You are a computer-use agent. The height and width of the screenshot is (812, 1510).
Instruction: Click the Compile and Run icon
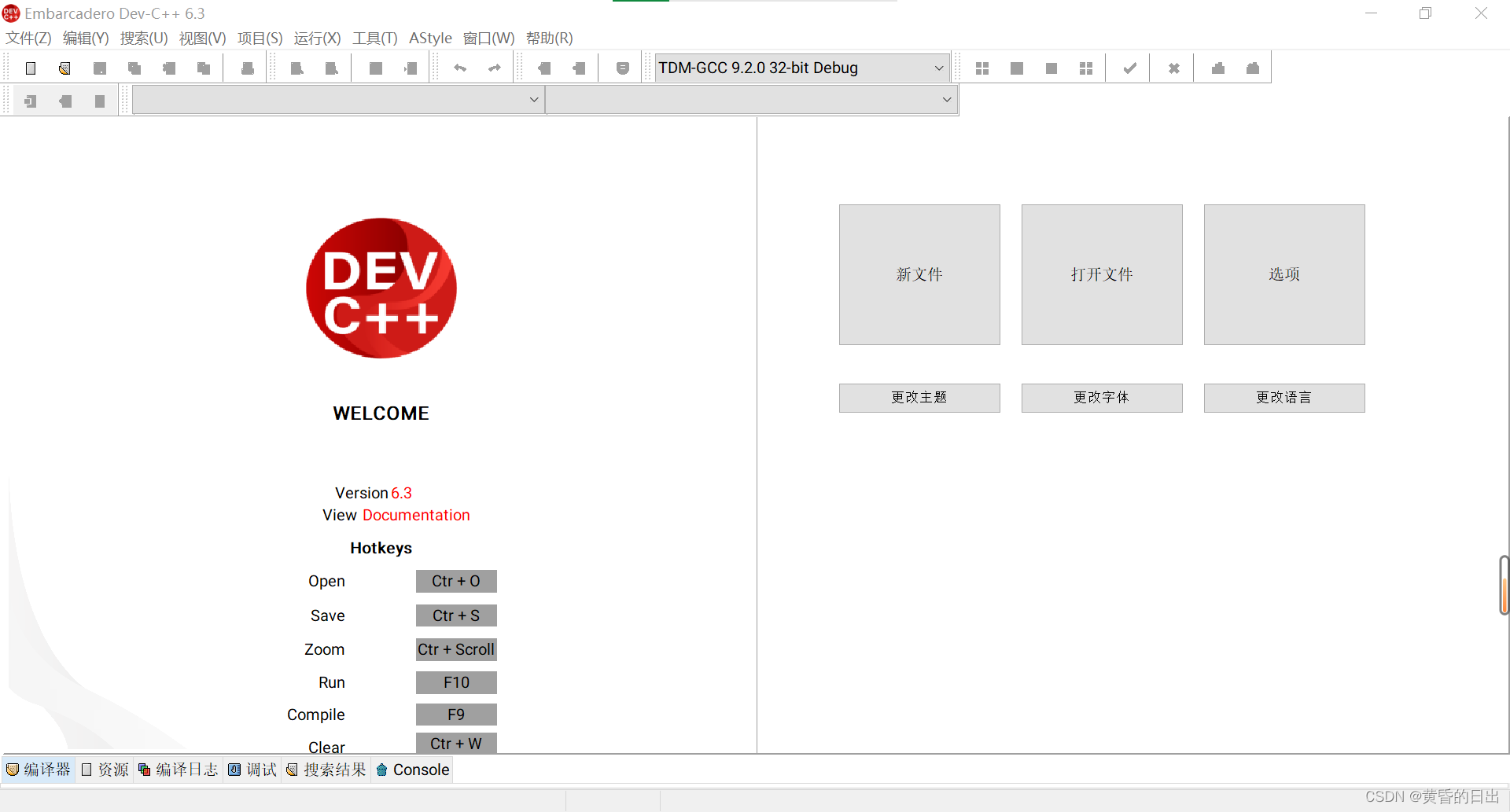[x=1051, y=68]
